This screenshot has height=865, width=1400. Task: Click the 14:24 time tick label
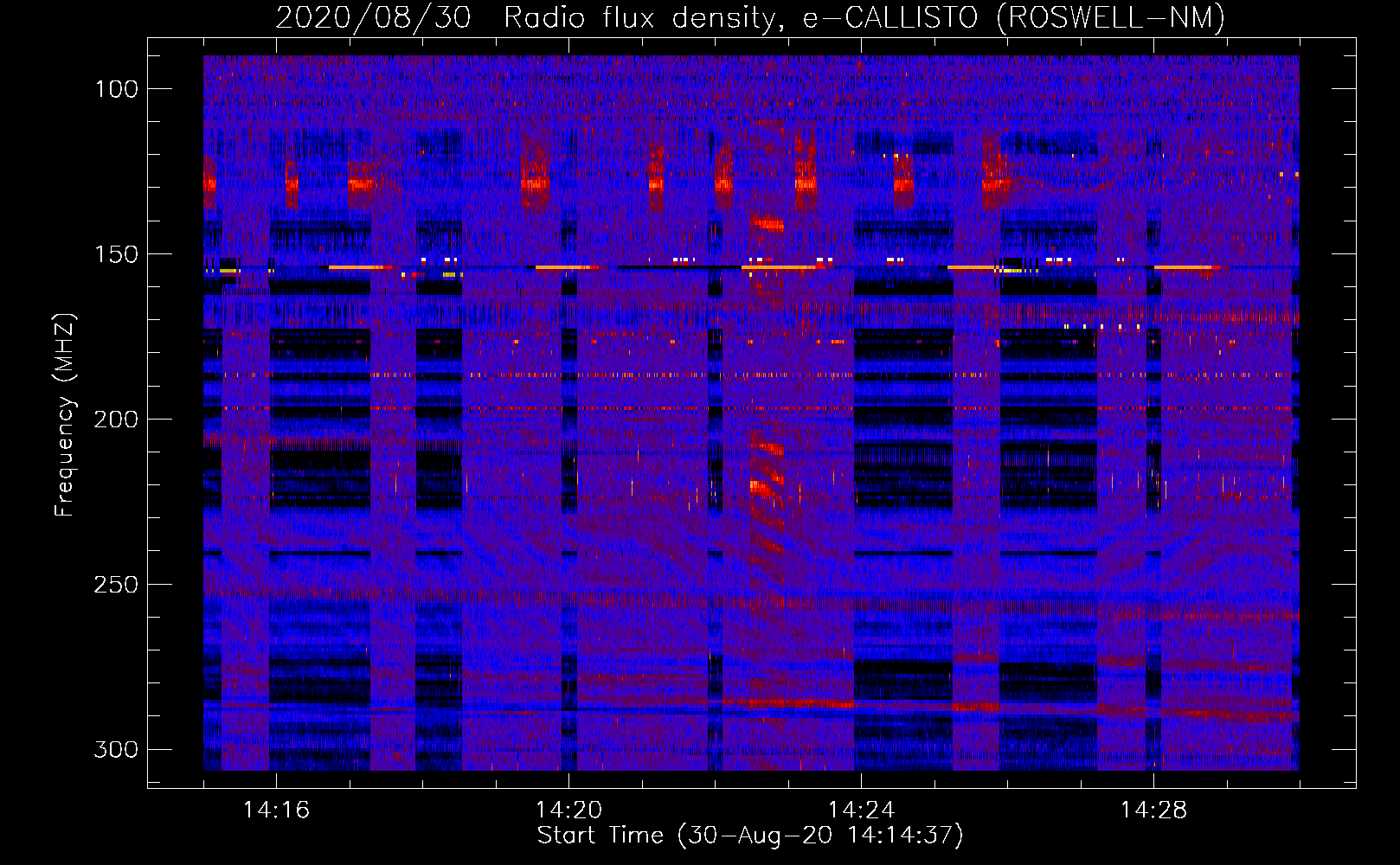[861, 811]
